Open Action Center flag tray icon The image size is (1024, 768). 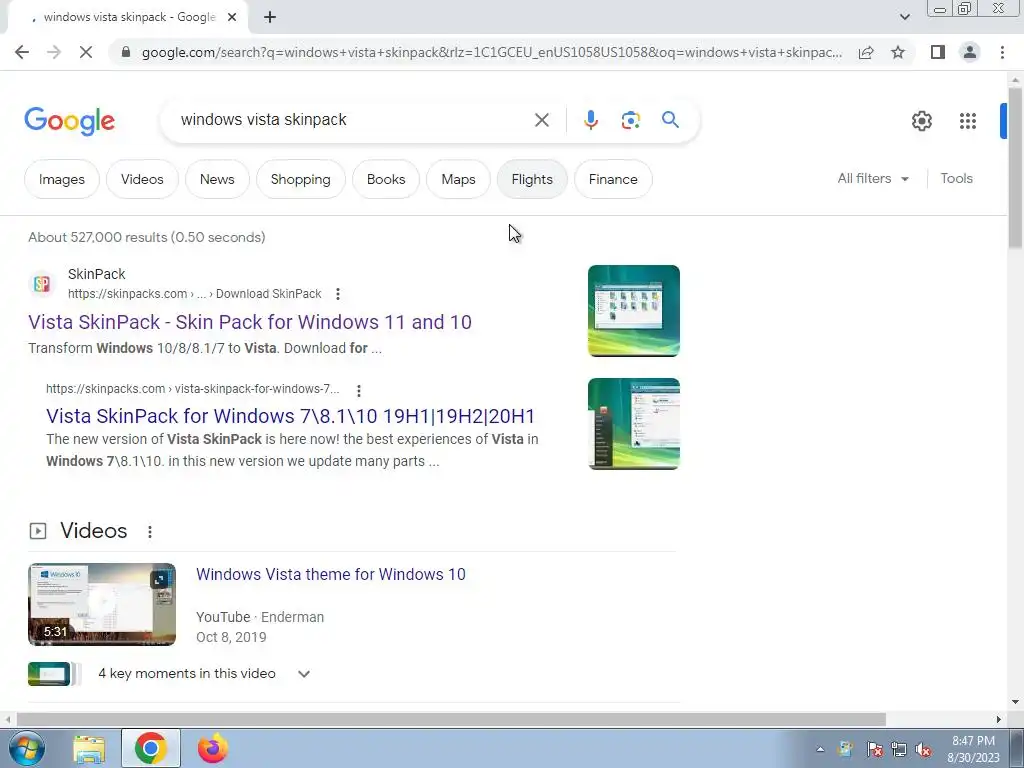point(874,750)
